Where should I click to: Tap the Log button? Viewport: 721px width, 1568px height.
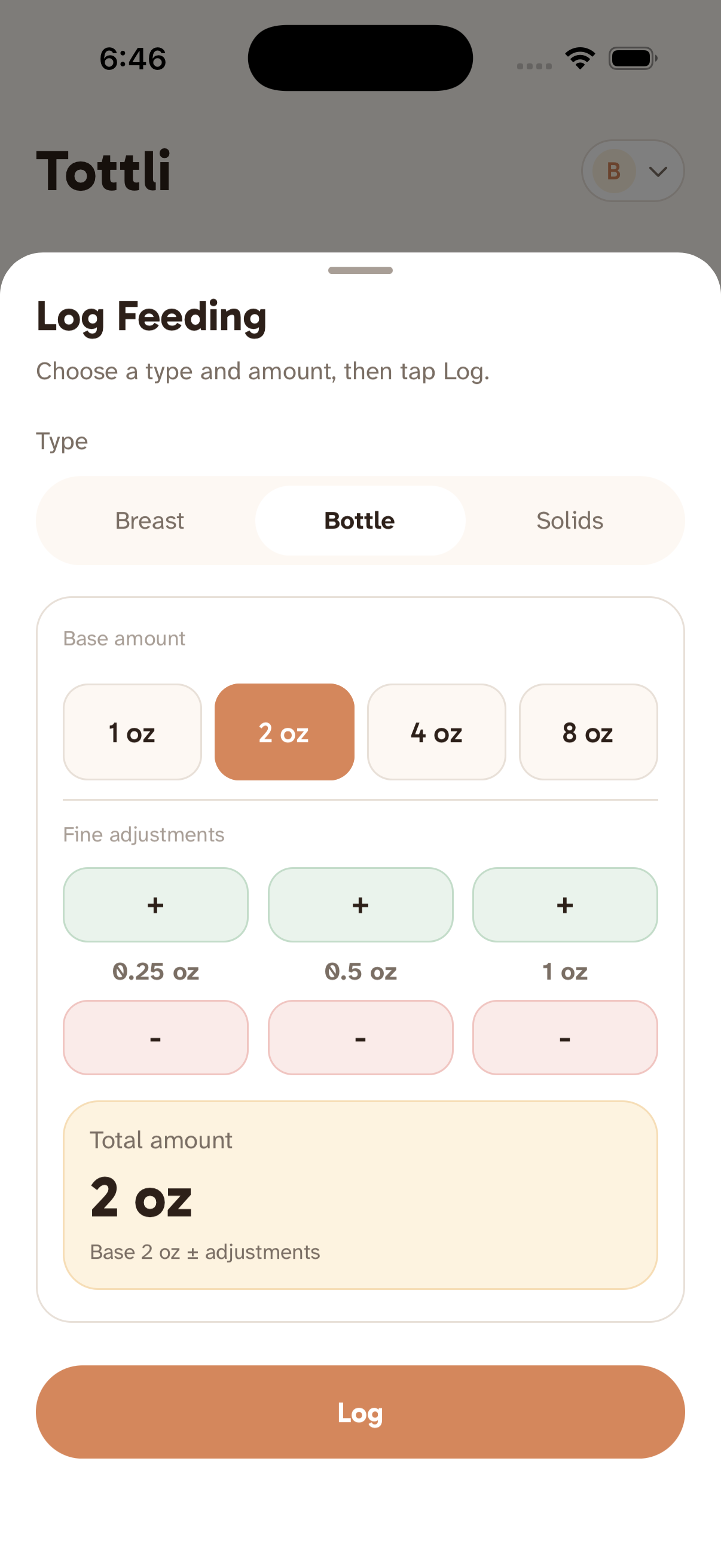[x=360, y=1413]
